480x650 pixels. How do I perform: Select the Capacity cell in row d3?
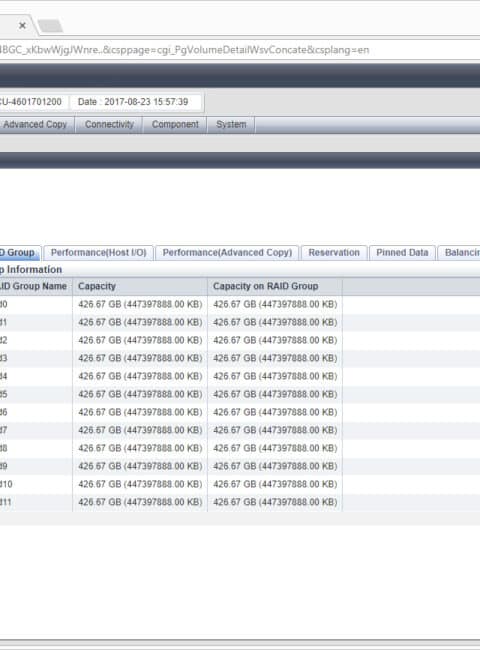point(140,358)
